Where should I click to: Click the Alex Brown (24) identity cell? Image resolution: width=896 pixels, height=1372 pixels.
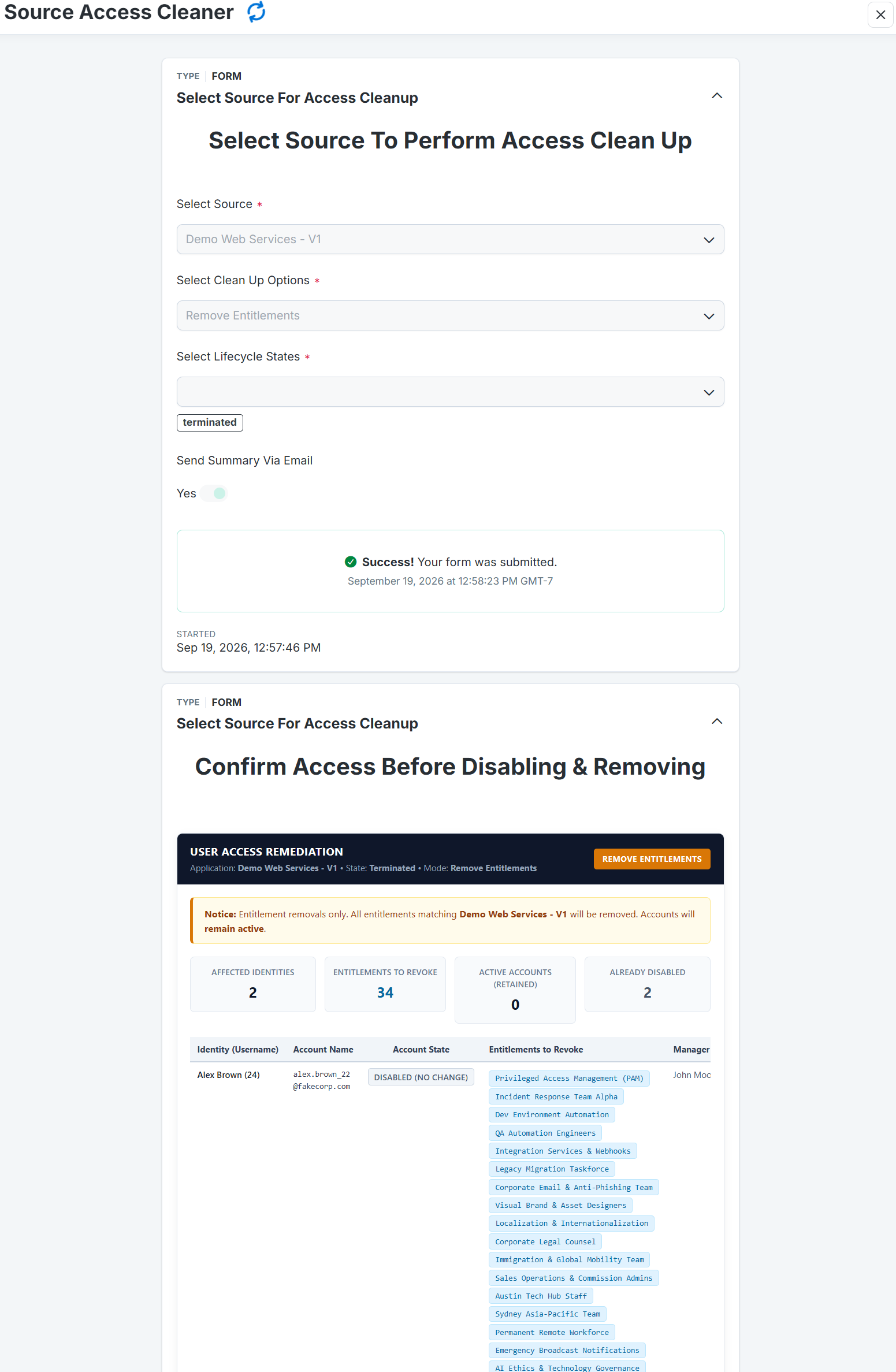tap(228, 1075)
